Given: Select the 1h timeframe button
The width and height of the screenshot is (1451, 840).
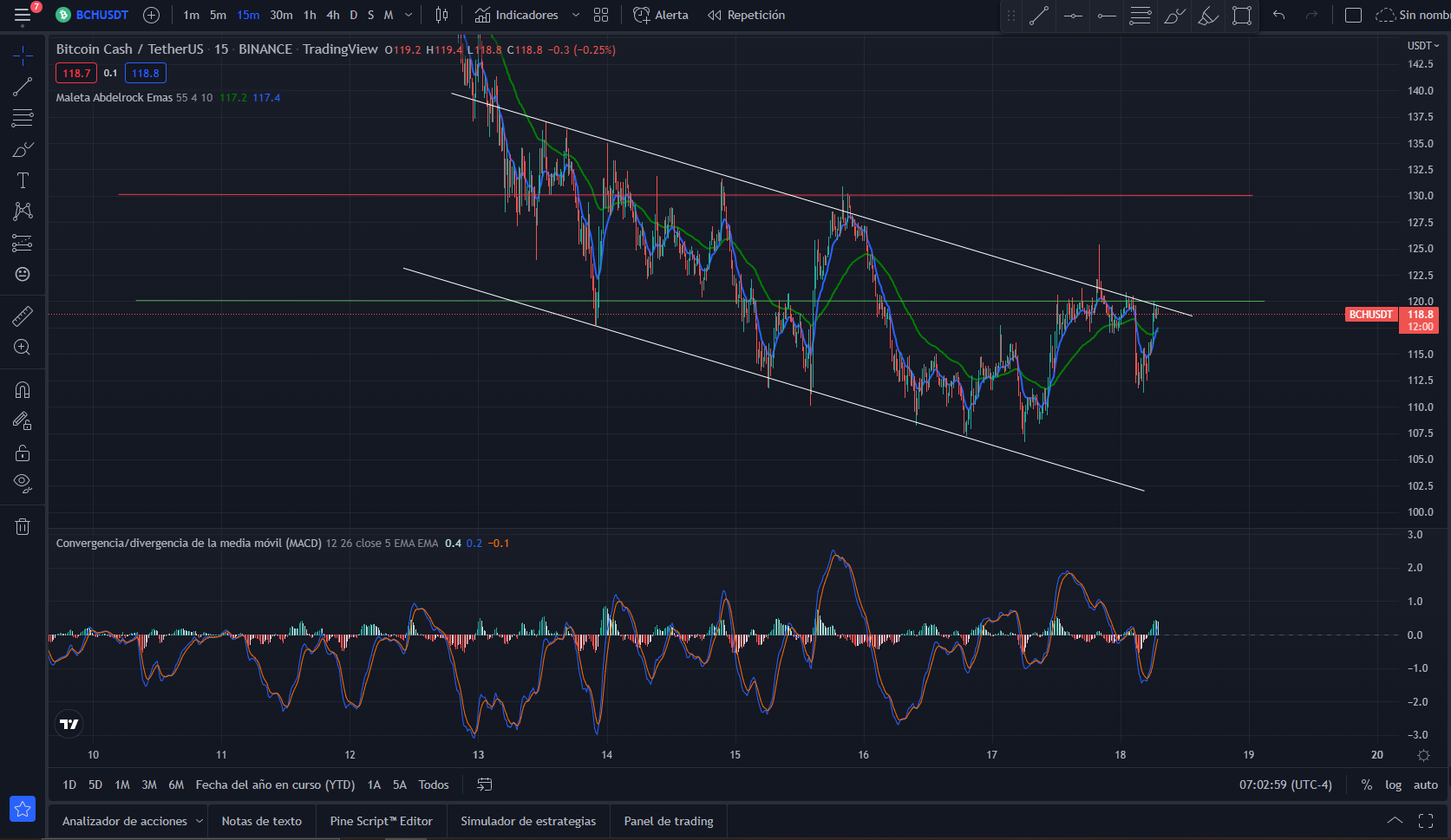Looking at the screenshot, I should (x=310, y=15).
